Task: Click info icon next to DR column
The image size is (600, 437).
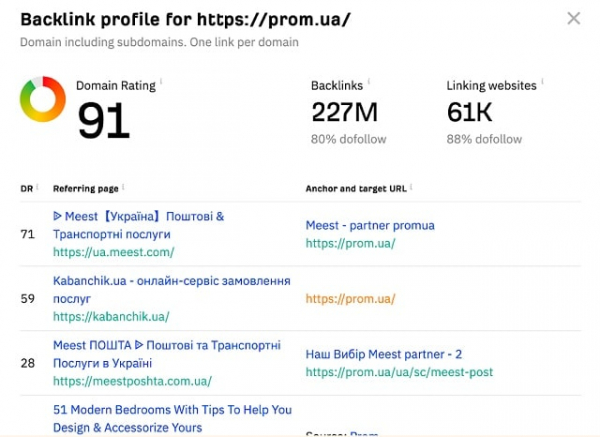Action: pos(39,187)
